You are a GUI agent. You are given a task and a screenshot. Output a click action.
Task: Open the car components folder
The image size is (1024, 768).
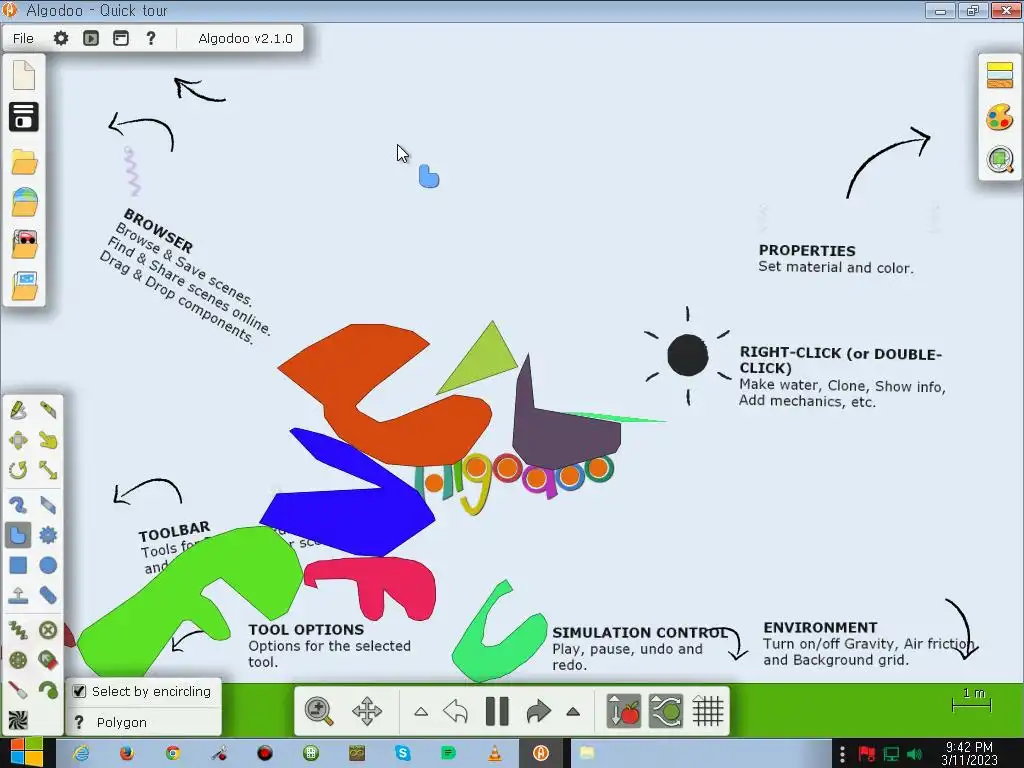[24, 244]
